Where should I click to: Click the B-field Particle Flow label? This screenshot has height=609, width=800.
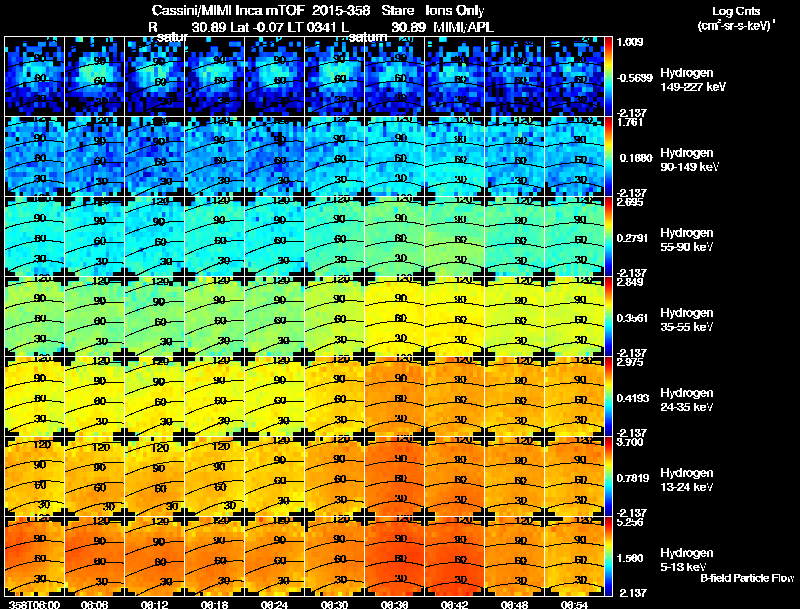747,578
